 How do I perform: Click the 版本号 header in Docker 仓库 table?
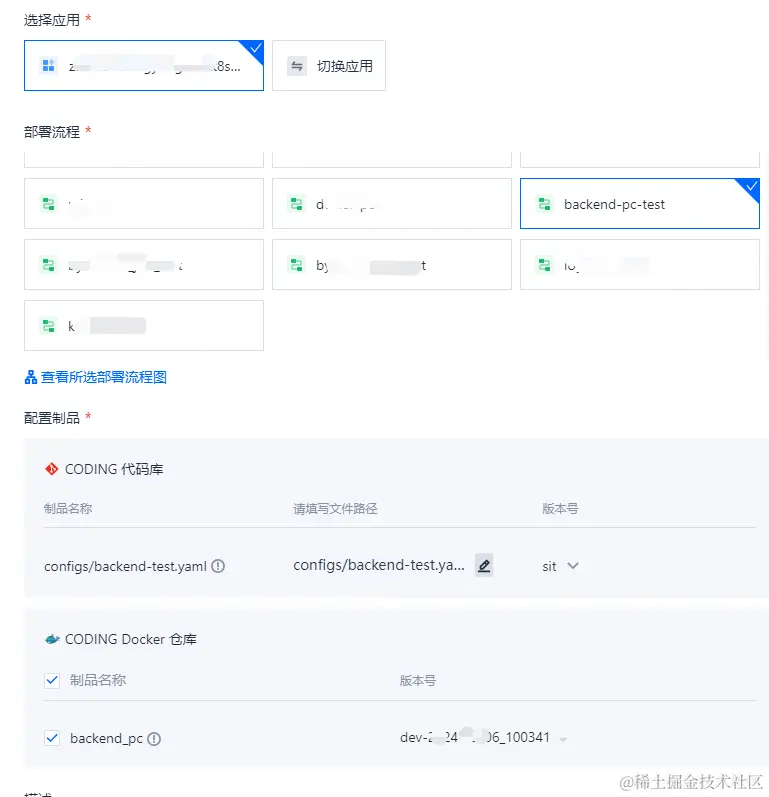pyautogui.click(x=418, y=681)
